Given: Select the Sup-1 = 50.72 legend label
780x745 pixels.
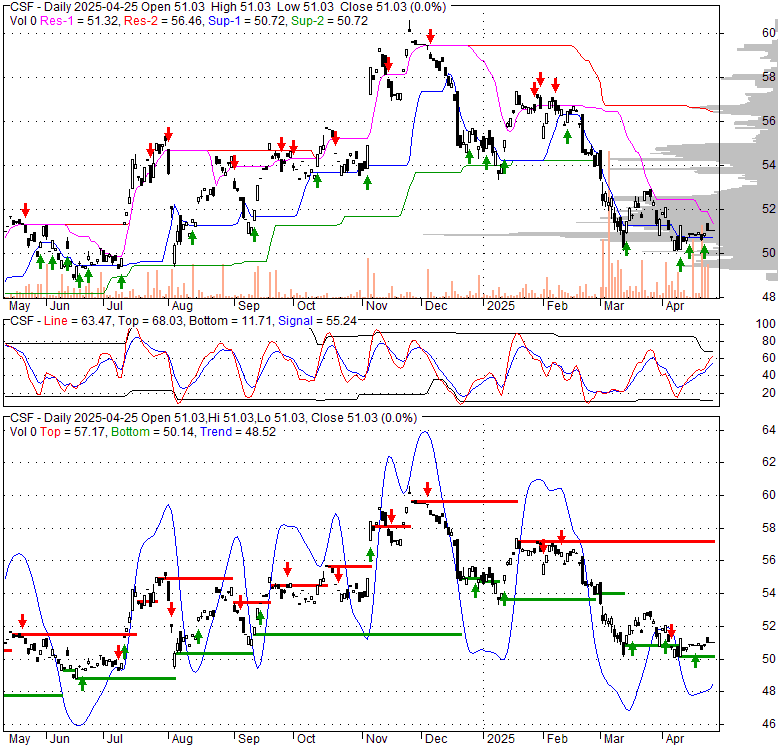Looking at the screenshot, I should [248, 21].
